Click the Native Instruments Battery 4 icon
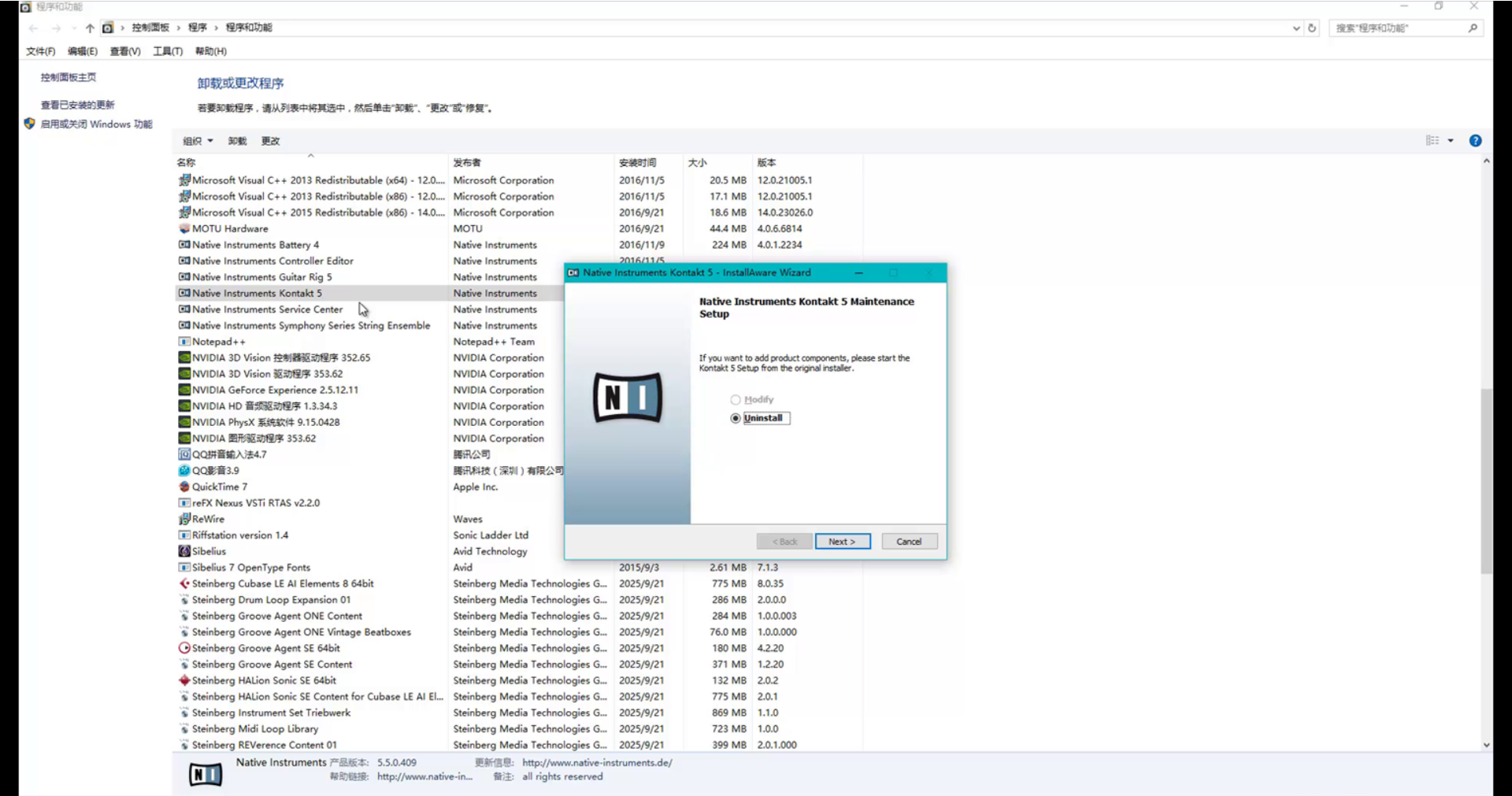Screen dimensions: 1512x796 (x=184, y=245)
